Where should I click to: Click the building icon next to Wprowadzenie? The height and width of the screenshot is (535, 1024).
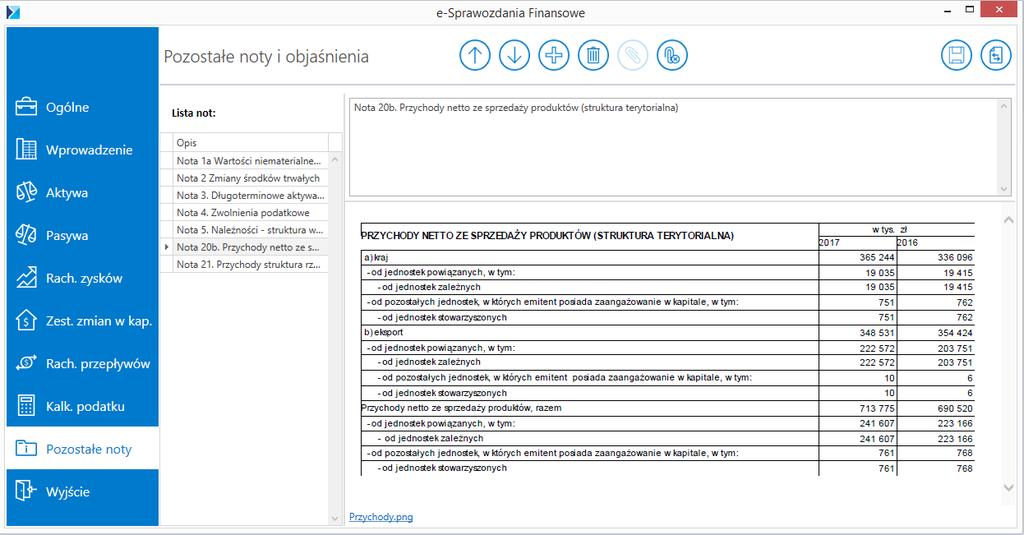tap(26, 150)
